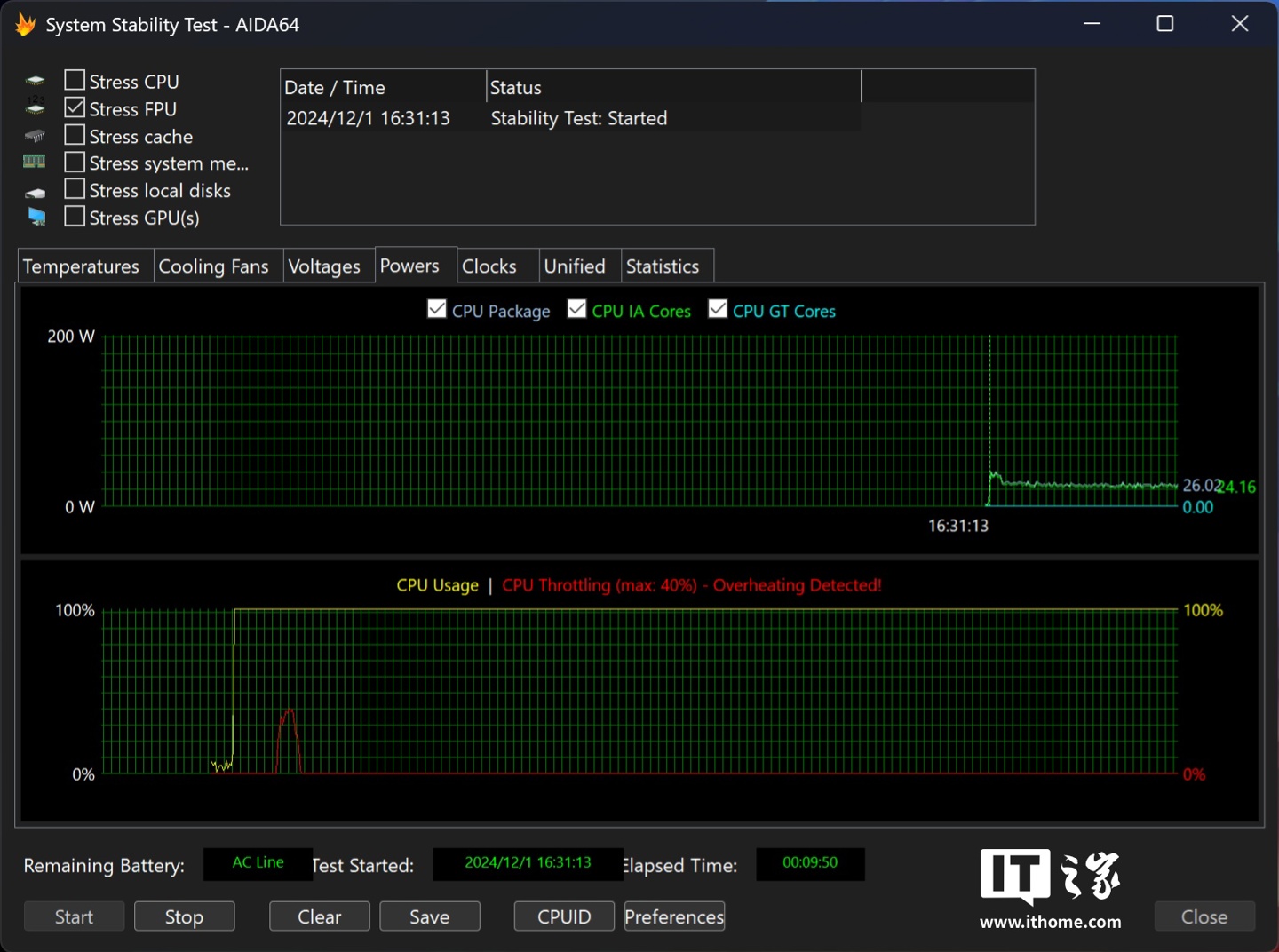1279x952 pixels.
Task: Click the Start button
Action: pos(74,916)
